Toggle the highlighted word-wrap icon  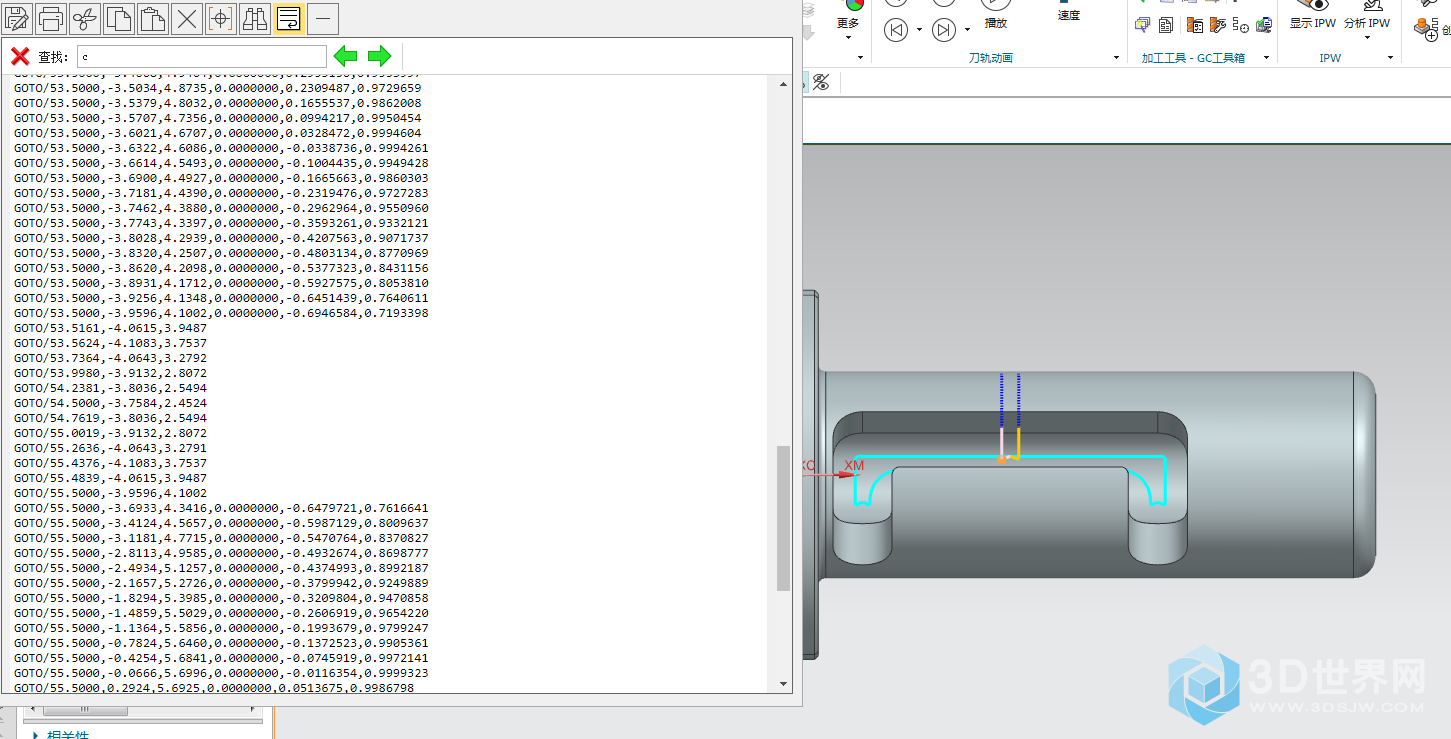pyautogui.click(x=288, y=18)
